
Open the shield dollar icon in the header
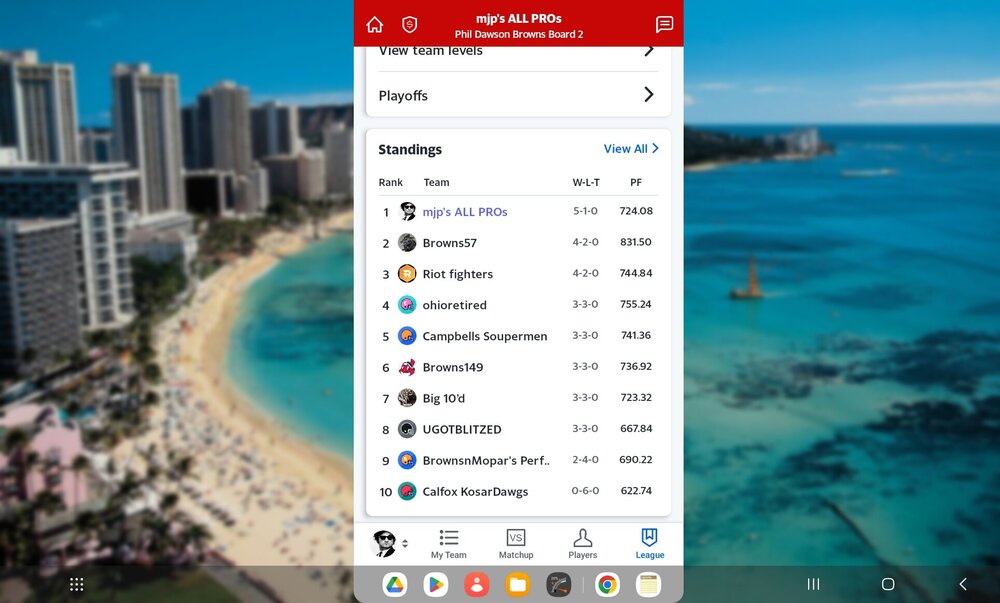[409, 25]
